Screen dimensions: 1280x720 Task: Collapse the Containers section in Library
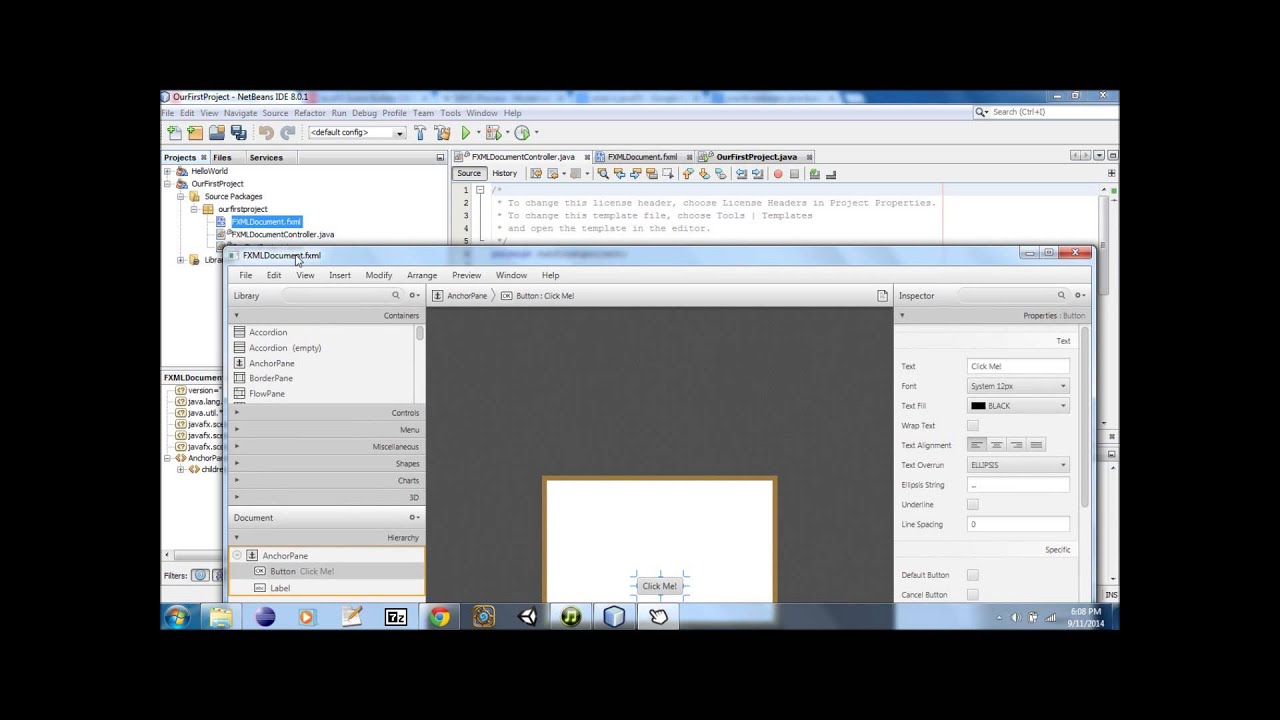(x=326, y=315)
